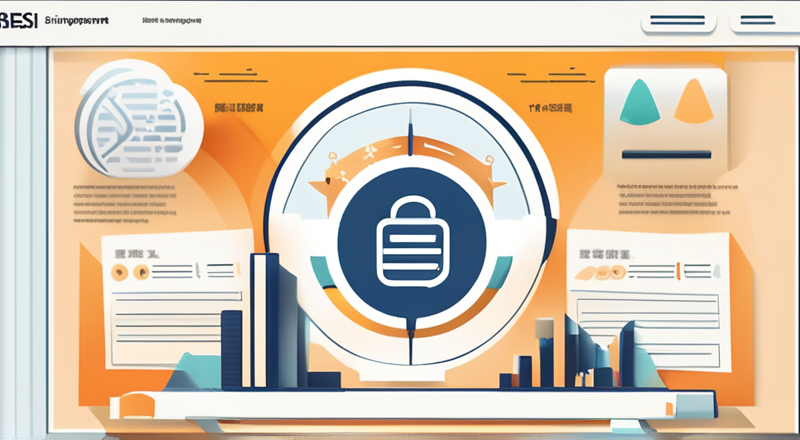Click the second header menu item
The width and height of the screenshot is (800, 440).
tap(176, 20)
